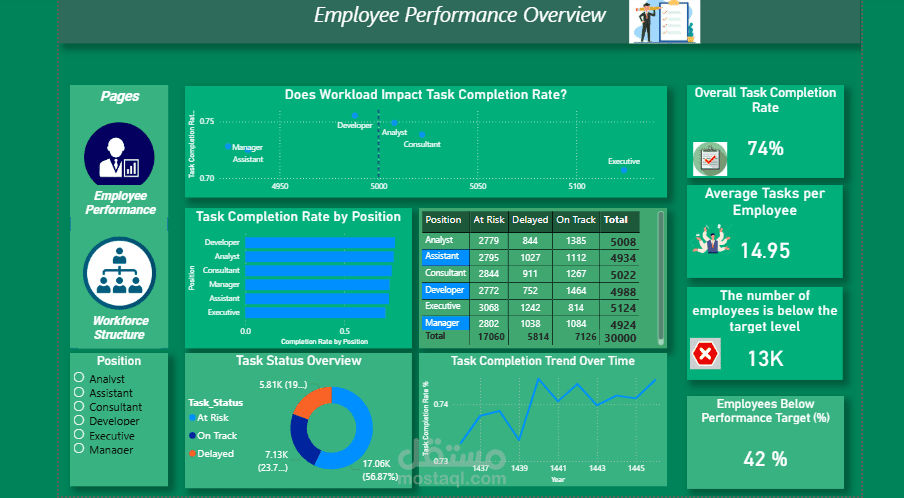
Task: Click the Executive bar in bar chart
Action: [x=315, y=312]
